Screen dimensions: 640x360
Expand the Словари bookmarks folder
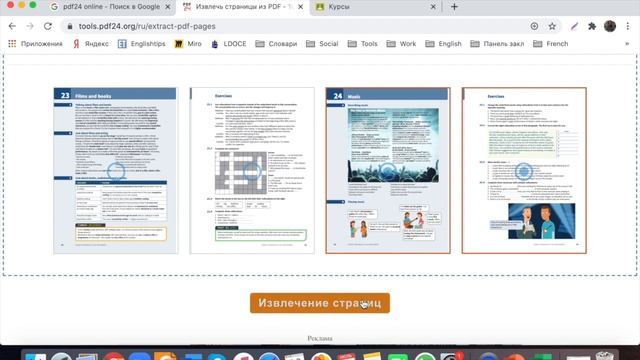pyautogui.click(x=276, y=44)
